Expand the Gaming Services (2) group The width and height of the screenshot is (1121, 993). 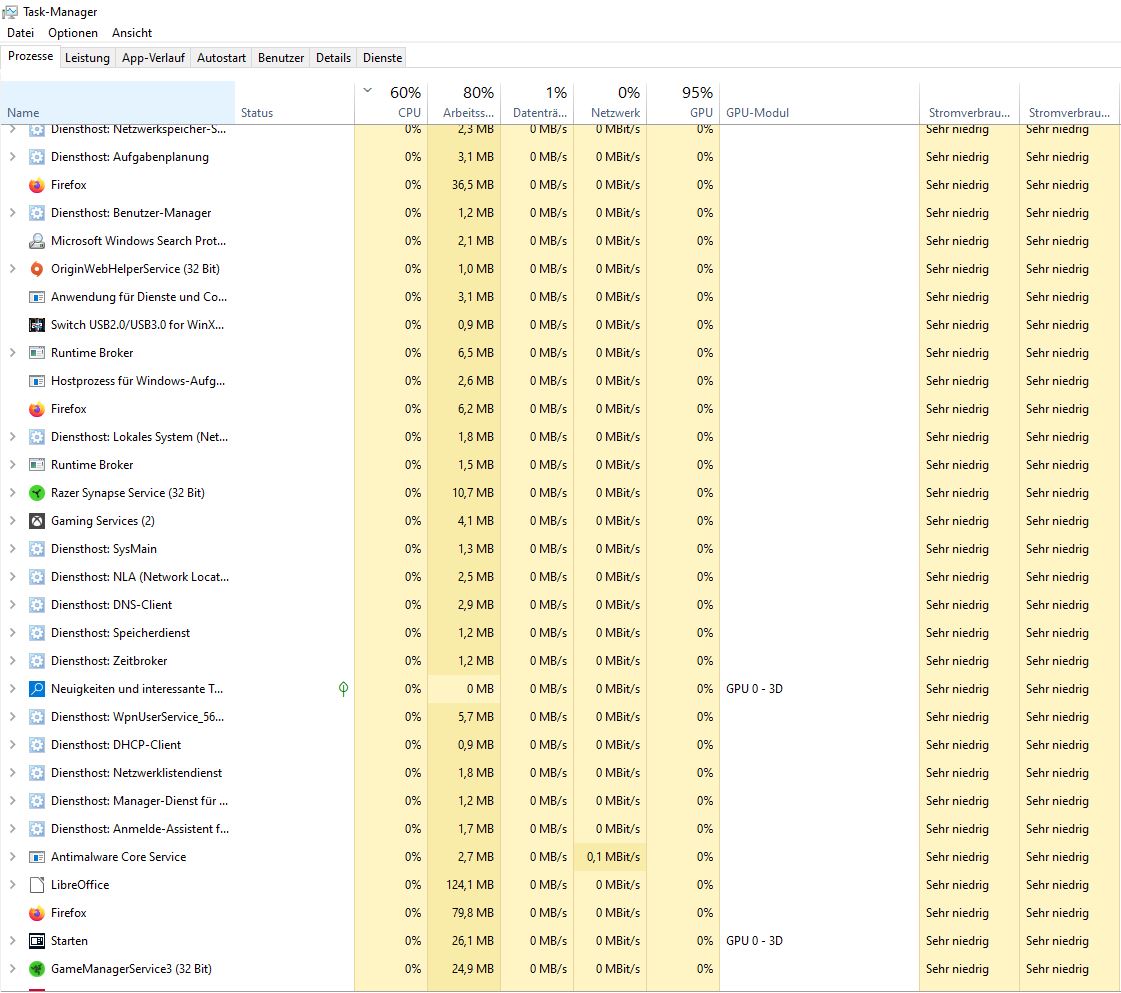(x=12, y=520)
